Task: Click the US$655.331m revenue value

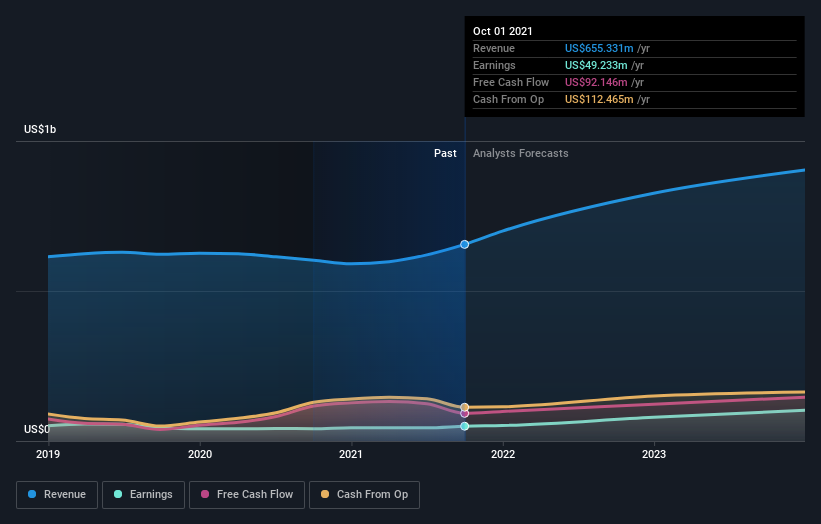Action: (599, 48)
